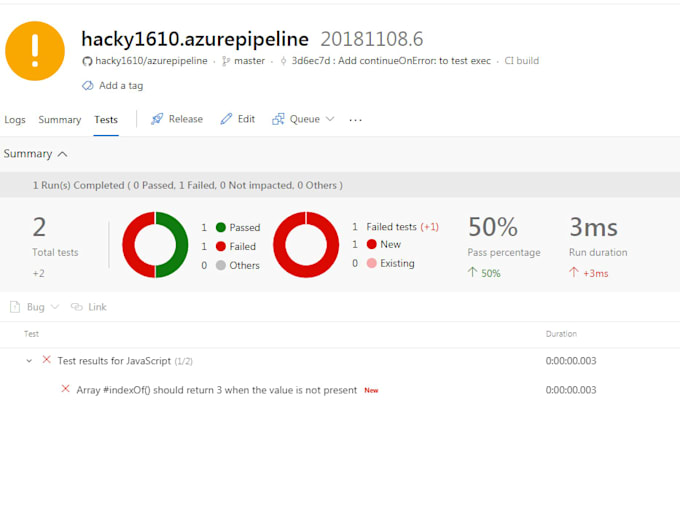The height and width of the screenshot is (521, 680).
Task: Click the hacky1610.azurepipeline title
Action: point(195,39)
